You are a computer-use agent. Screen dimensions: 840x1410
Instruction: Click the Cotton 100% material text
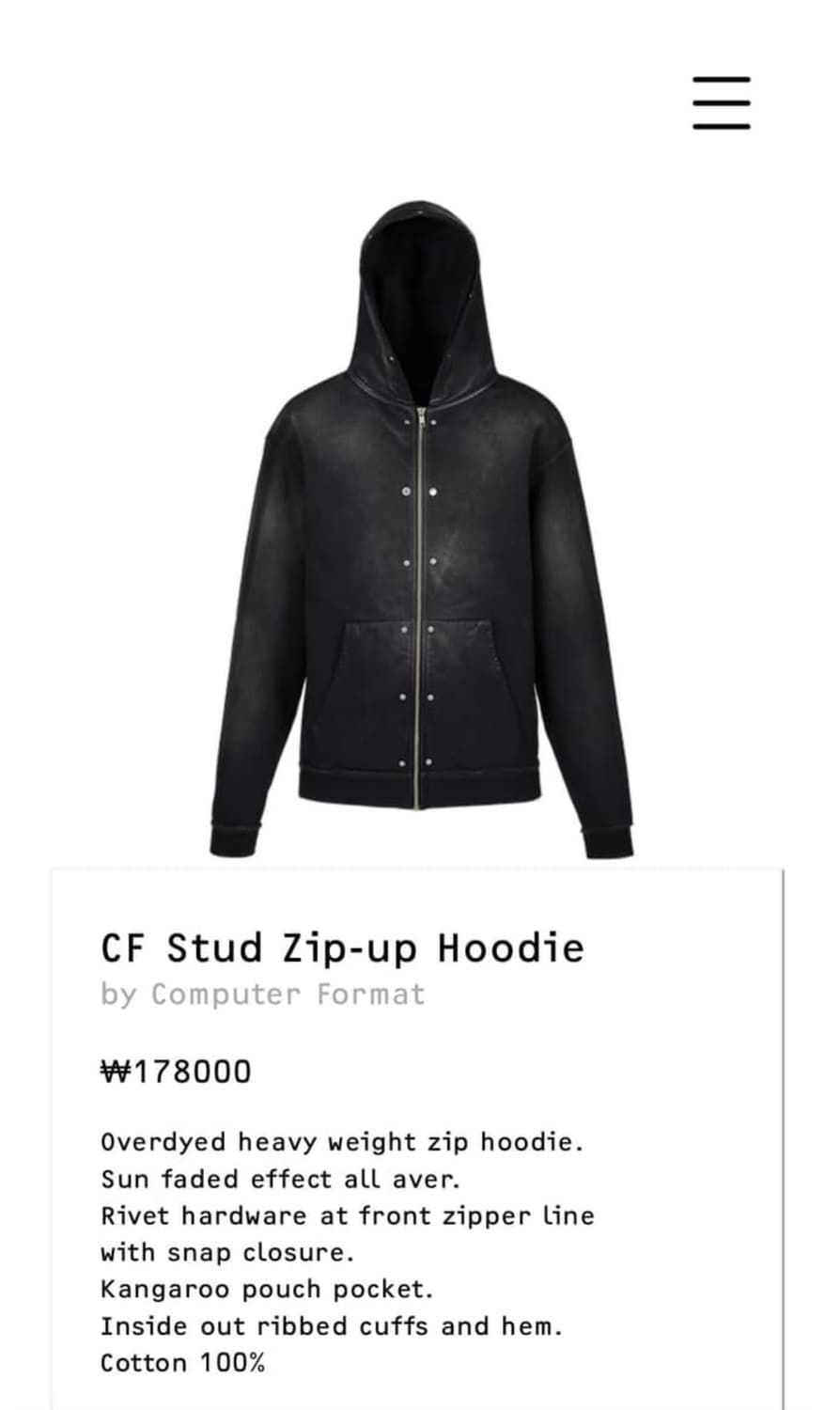click(183, 1363)
